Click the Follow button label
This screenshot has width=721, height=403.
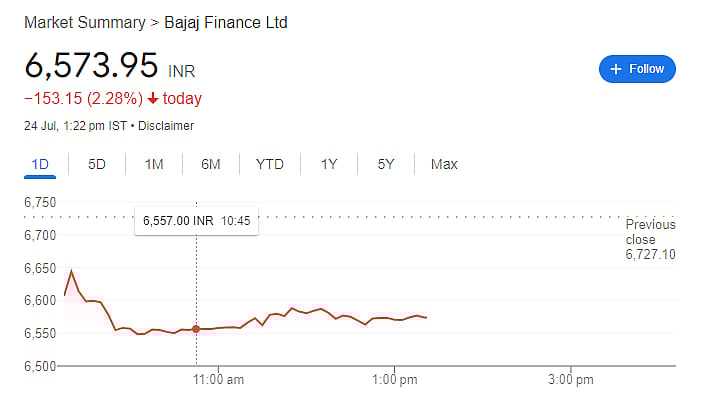[646, 69]
